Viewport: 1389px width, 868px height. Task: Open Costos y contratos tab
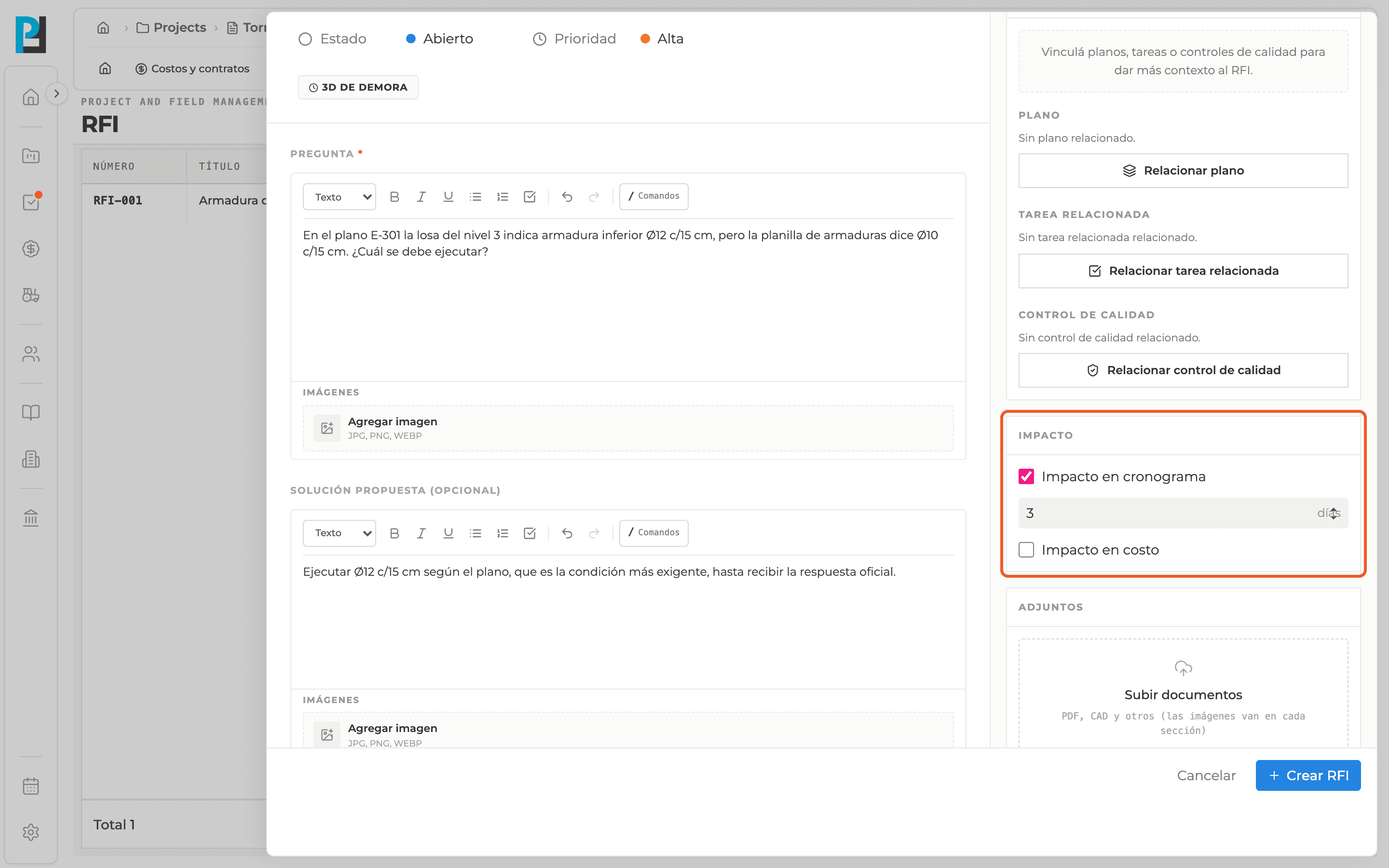(192, 68)
